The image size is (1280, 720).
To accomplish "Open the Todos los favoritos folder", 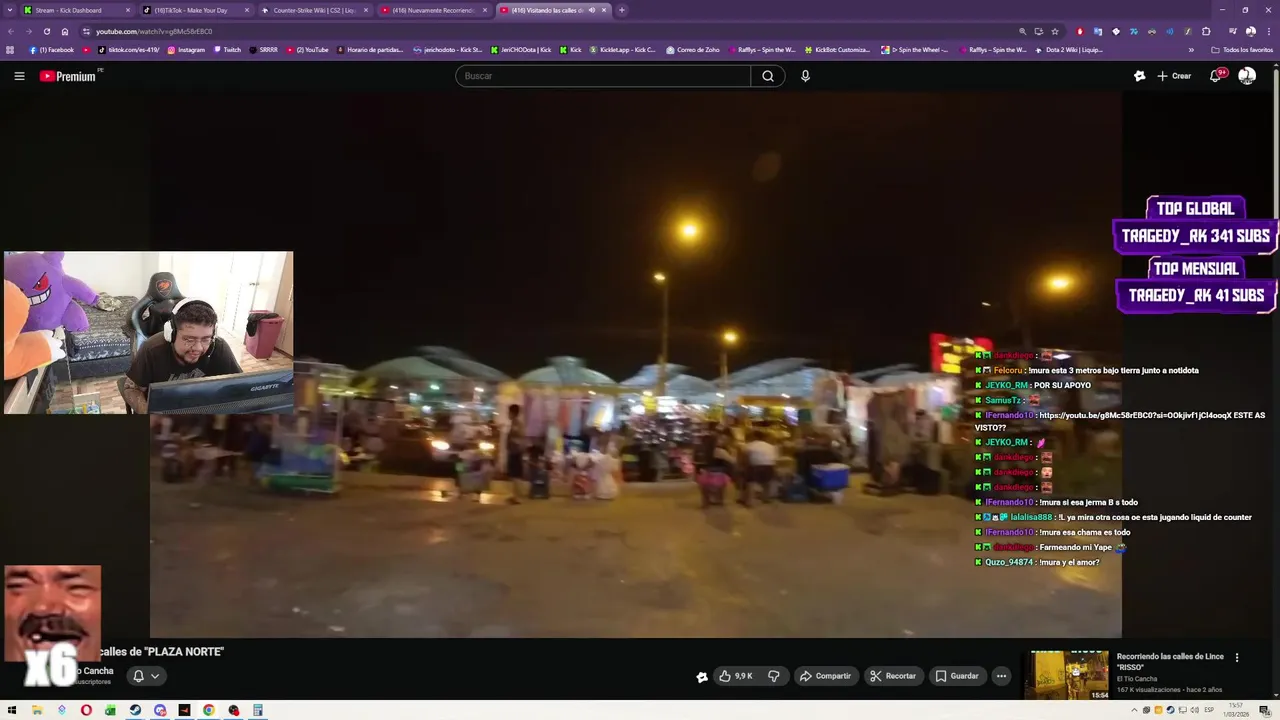I will coord(1242,50).
